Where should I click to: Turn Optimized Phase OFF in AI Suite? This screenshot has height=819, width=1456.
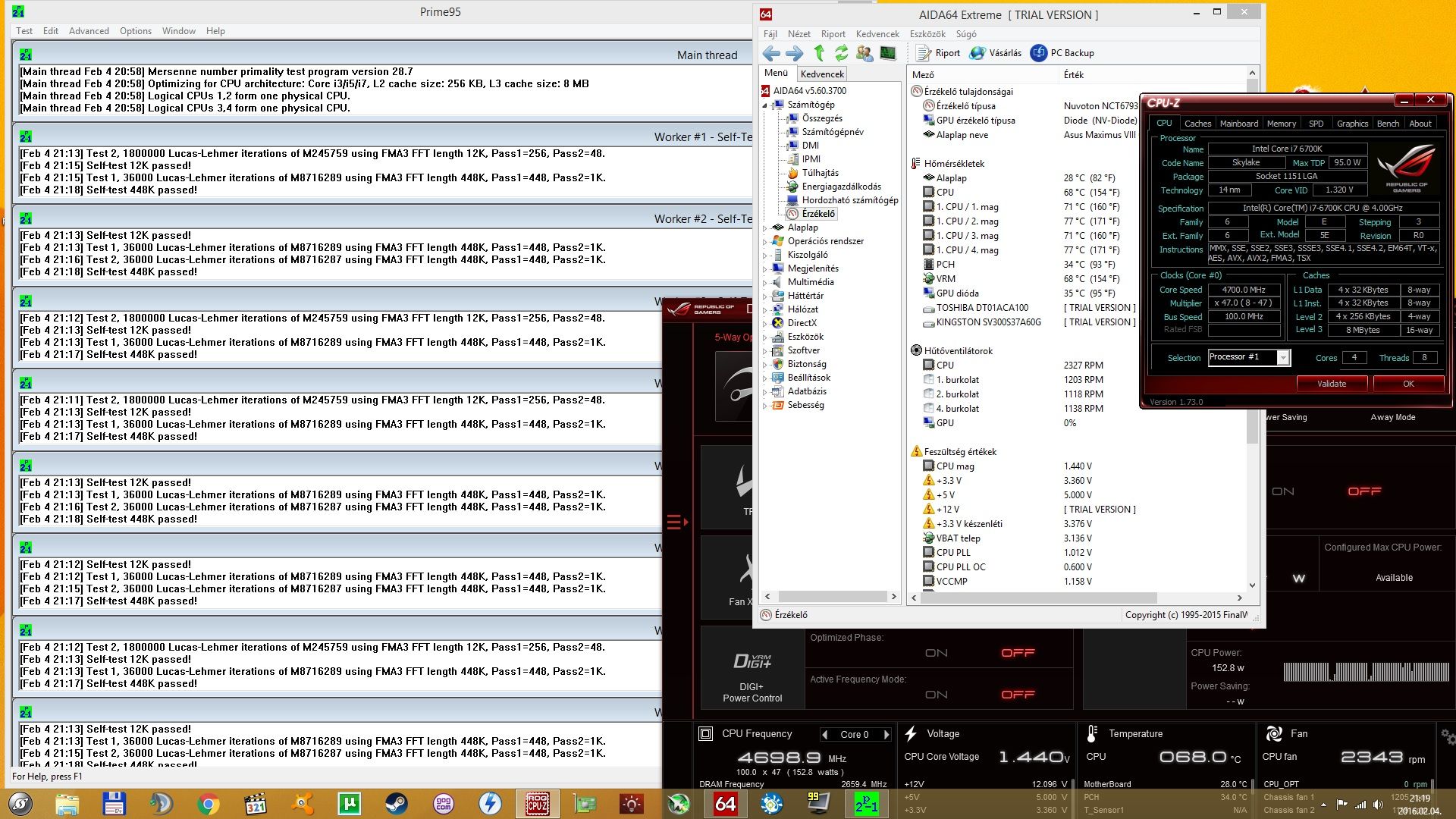[1018, 653]
